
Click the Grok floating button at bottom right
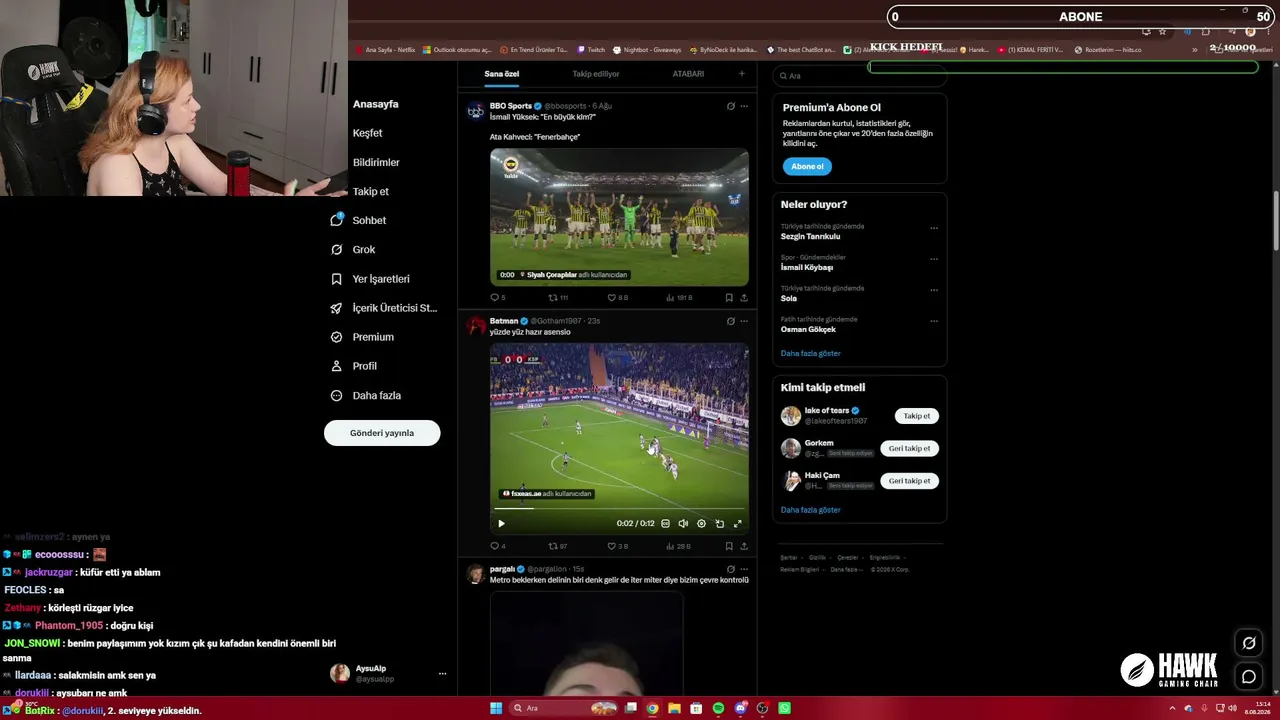(1249, 643)
